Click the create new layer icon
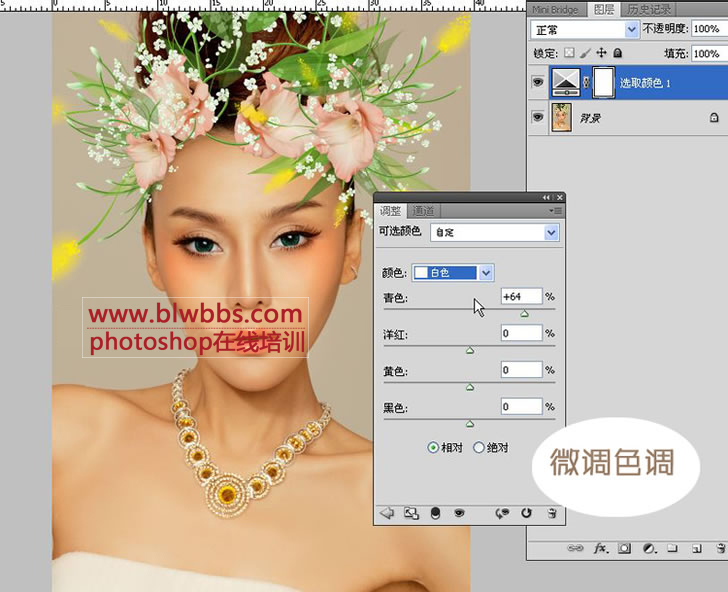This screenshot has height=592, width=728. (x=696, y=549)
